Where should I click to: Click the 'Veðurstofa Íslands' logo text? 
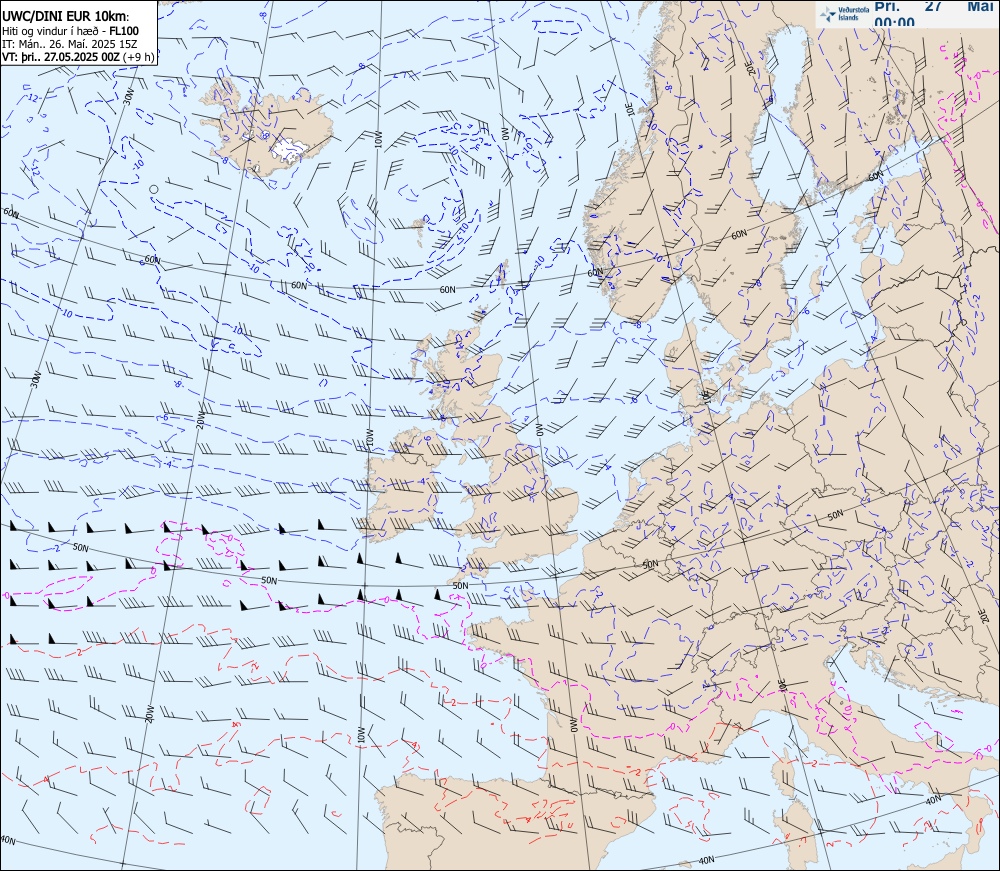(853, 13)
